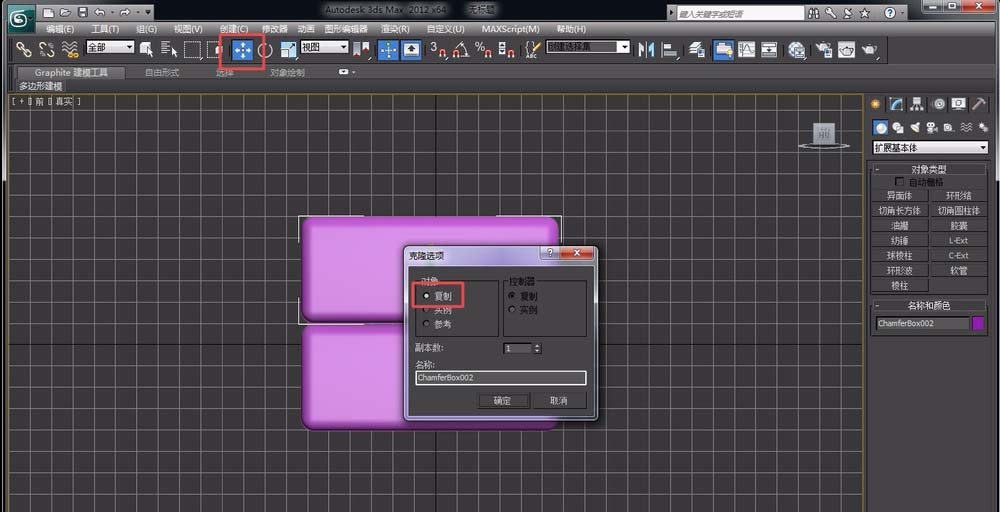Open the 修改器 menu
The width and height of the screenshot is (1000, 512).
[274, 29]
